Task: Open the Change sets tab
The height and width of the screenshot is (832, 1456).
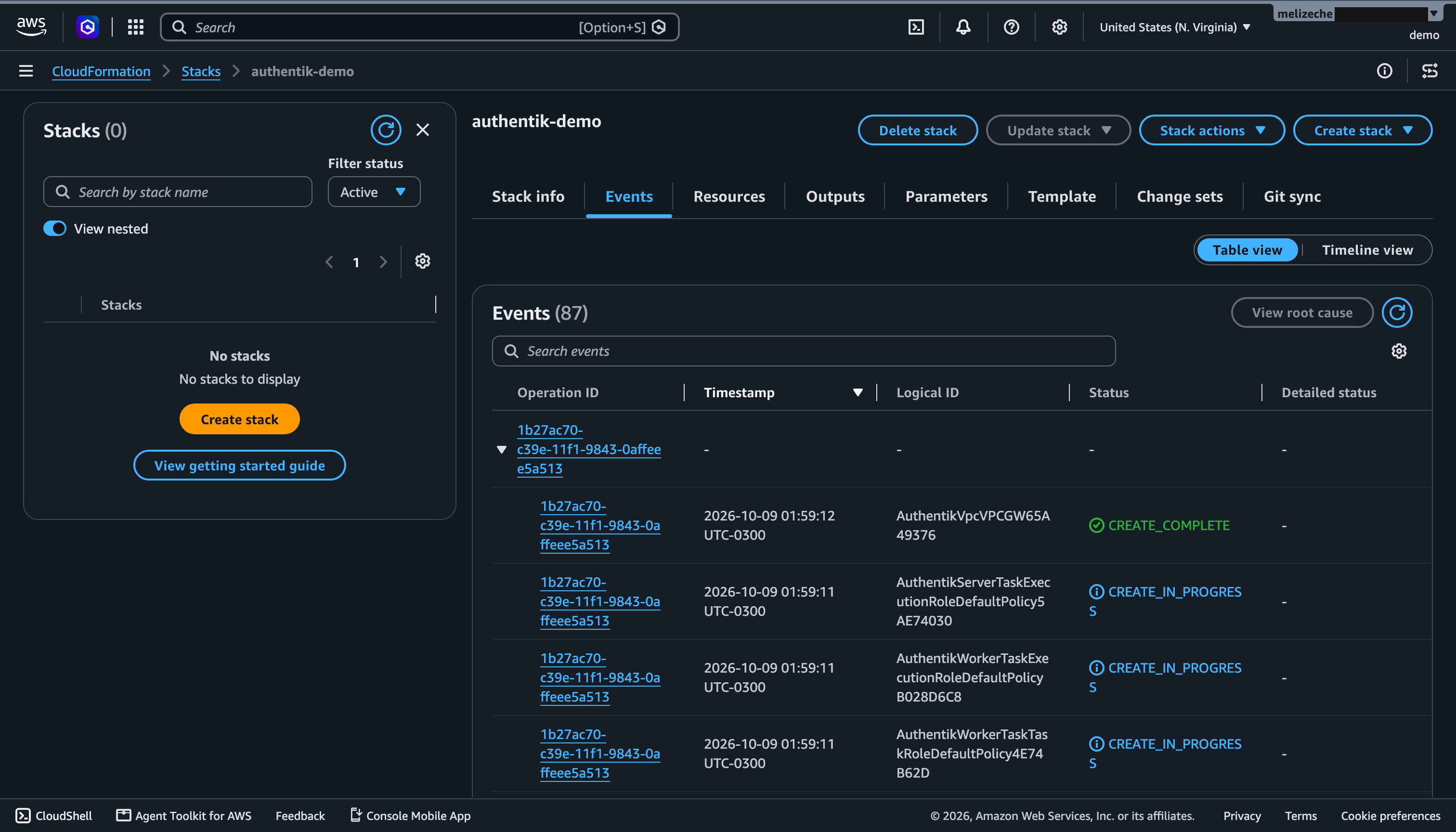Action: (1180, 196)
